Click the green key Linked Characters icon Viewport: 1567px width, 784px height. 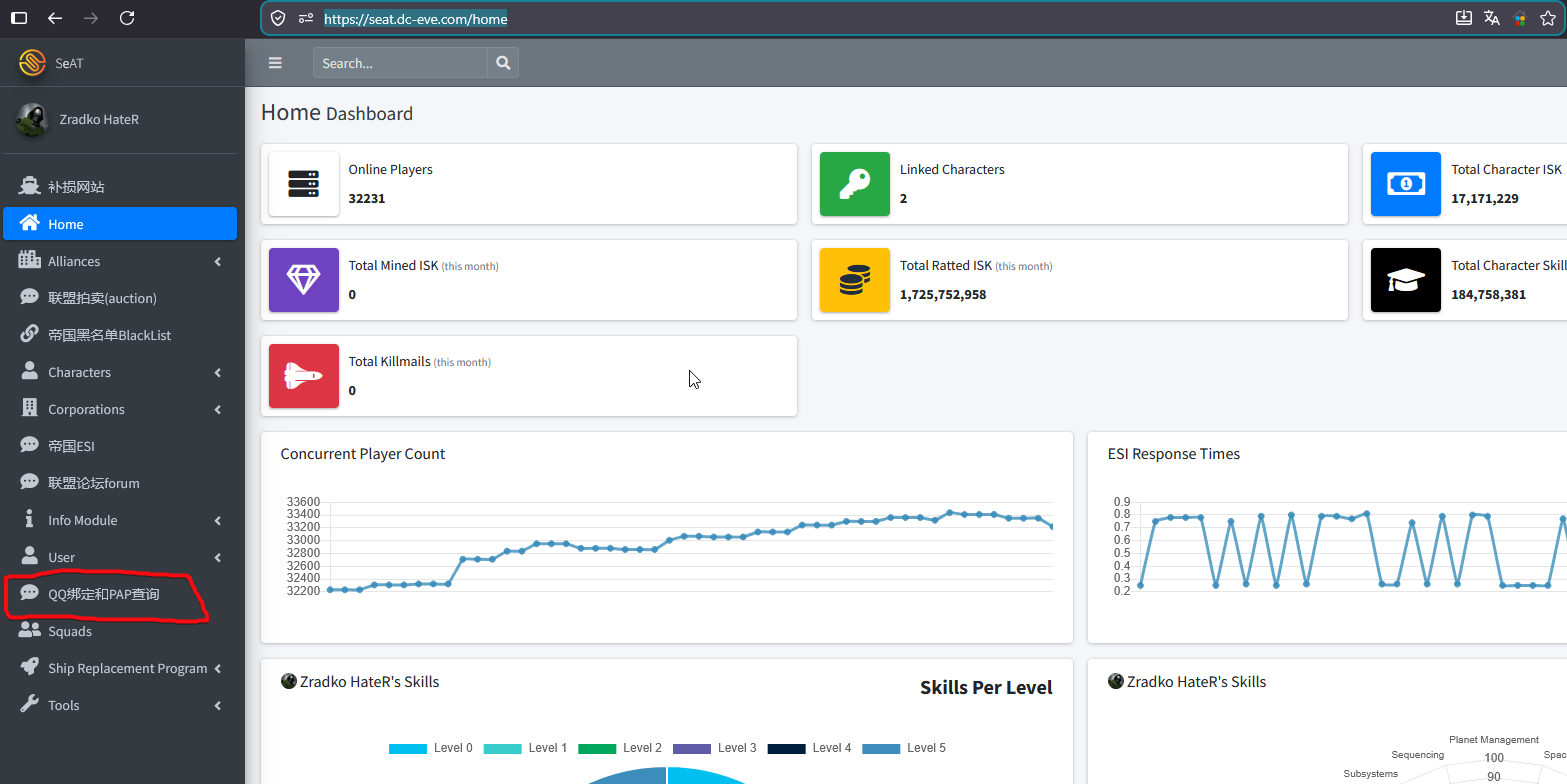[855, 184]
